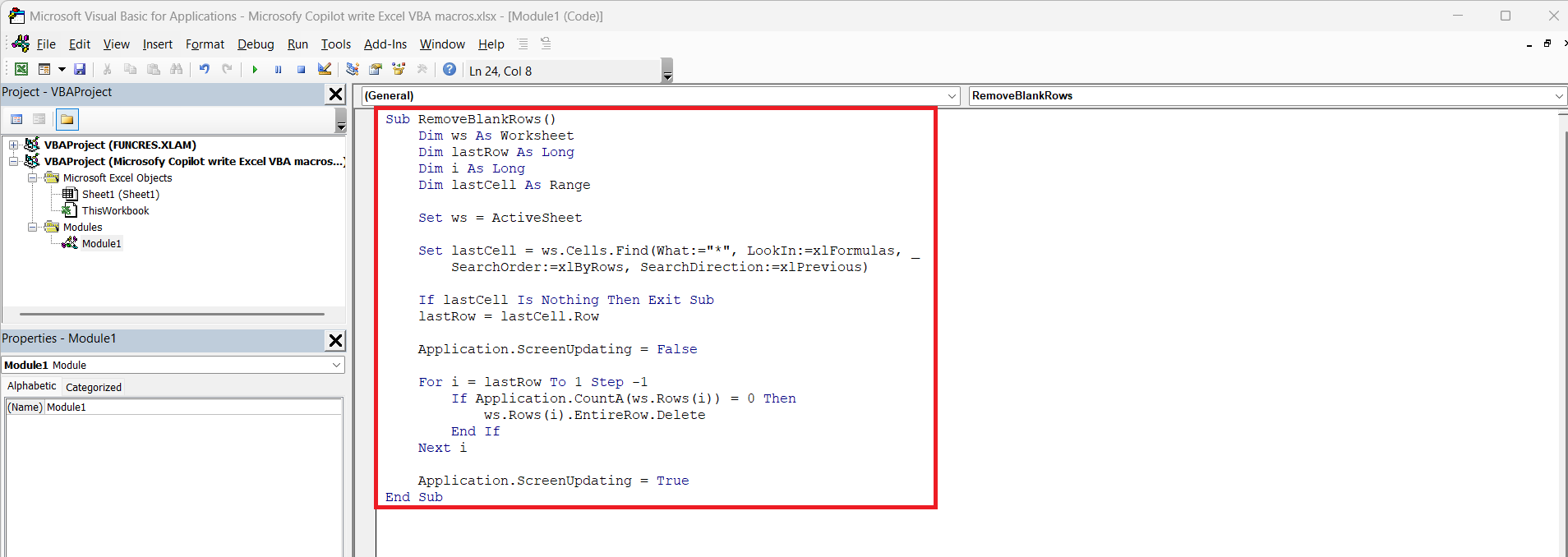1568x557 pixels.
Task: Open the Insert menu
Action: click(x=158, y=44)
